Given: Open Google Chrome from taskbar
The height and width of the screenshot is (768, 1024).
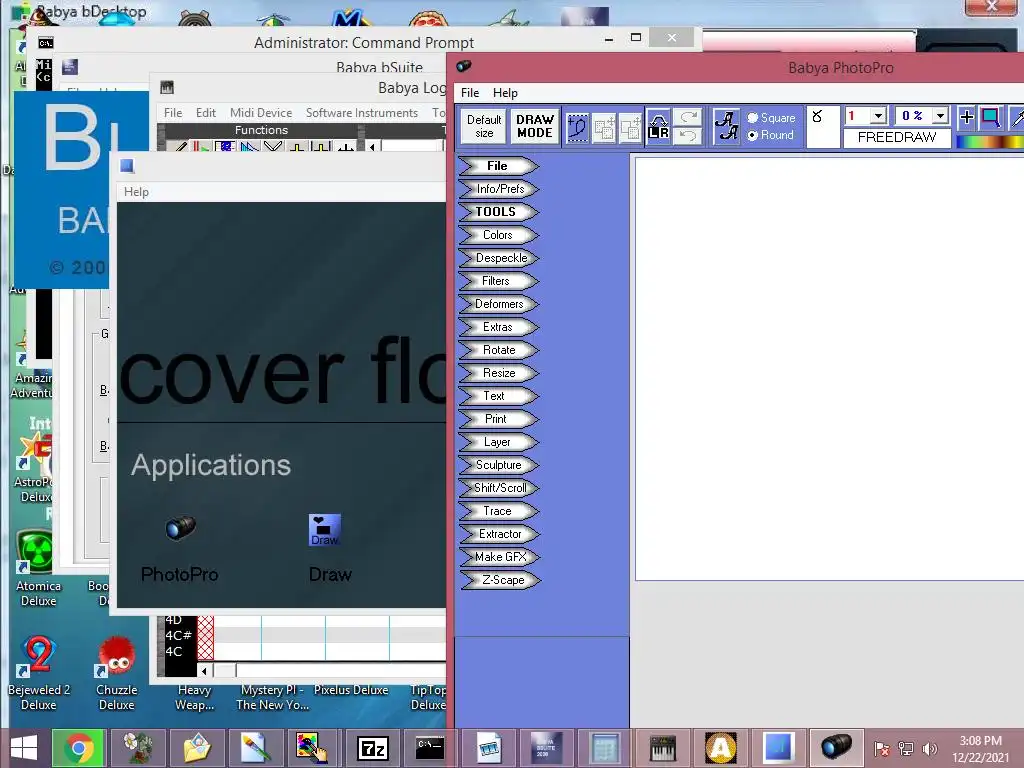Looking at the screenshot, I should (79, 748).
